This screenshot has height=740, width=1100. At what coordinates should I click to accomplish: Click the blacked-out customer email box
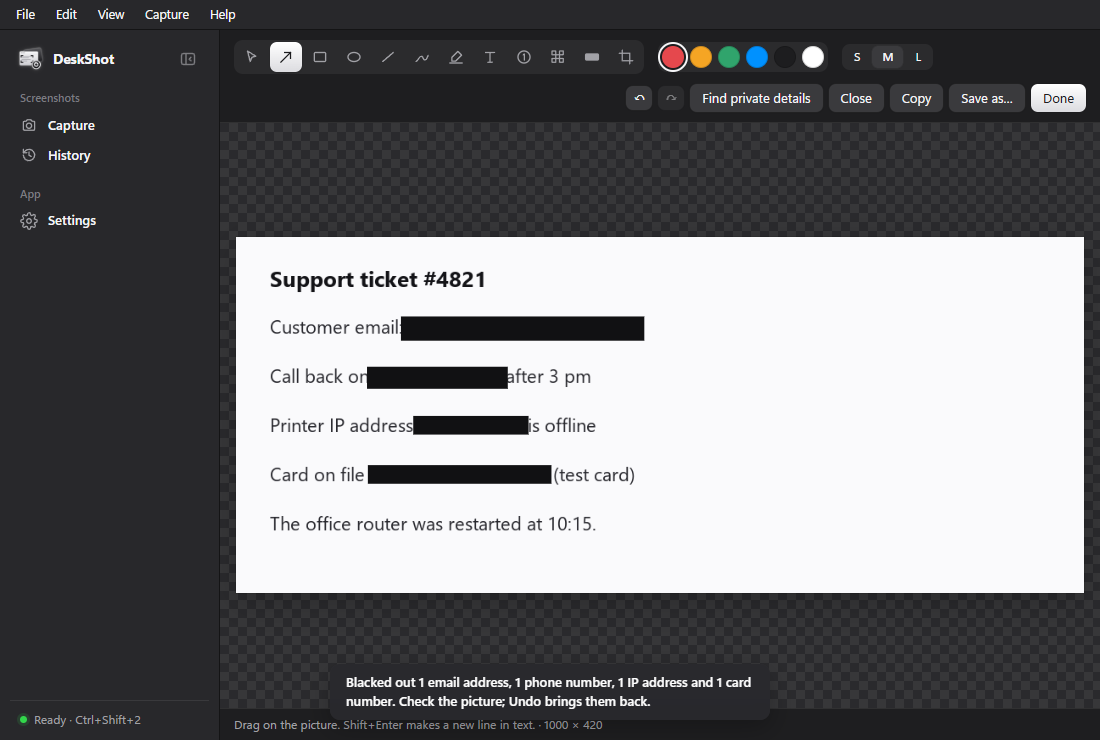(523, 328)
